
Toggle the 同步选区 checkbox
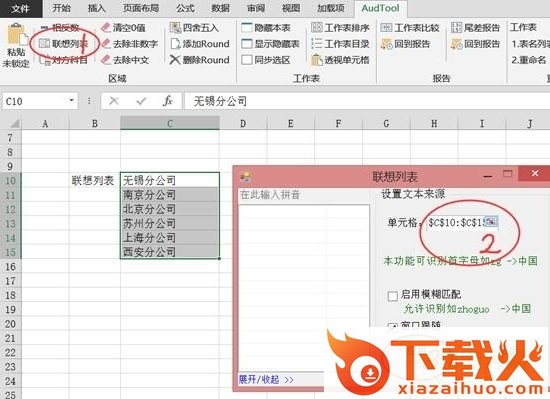point(247,60)
